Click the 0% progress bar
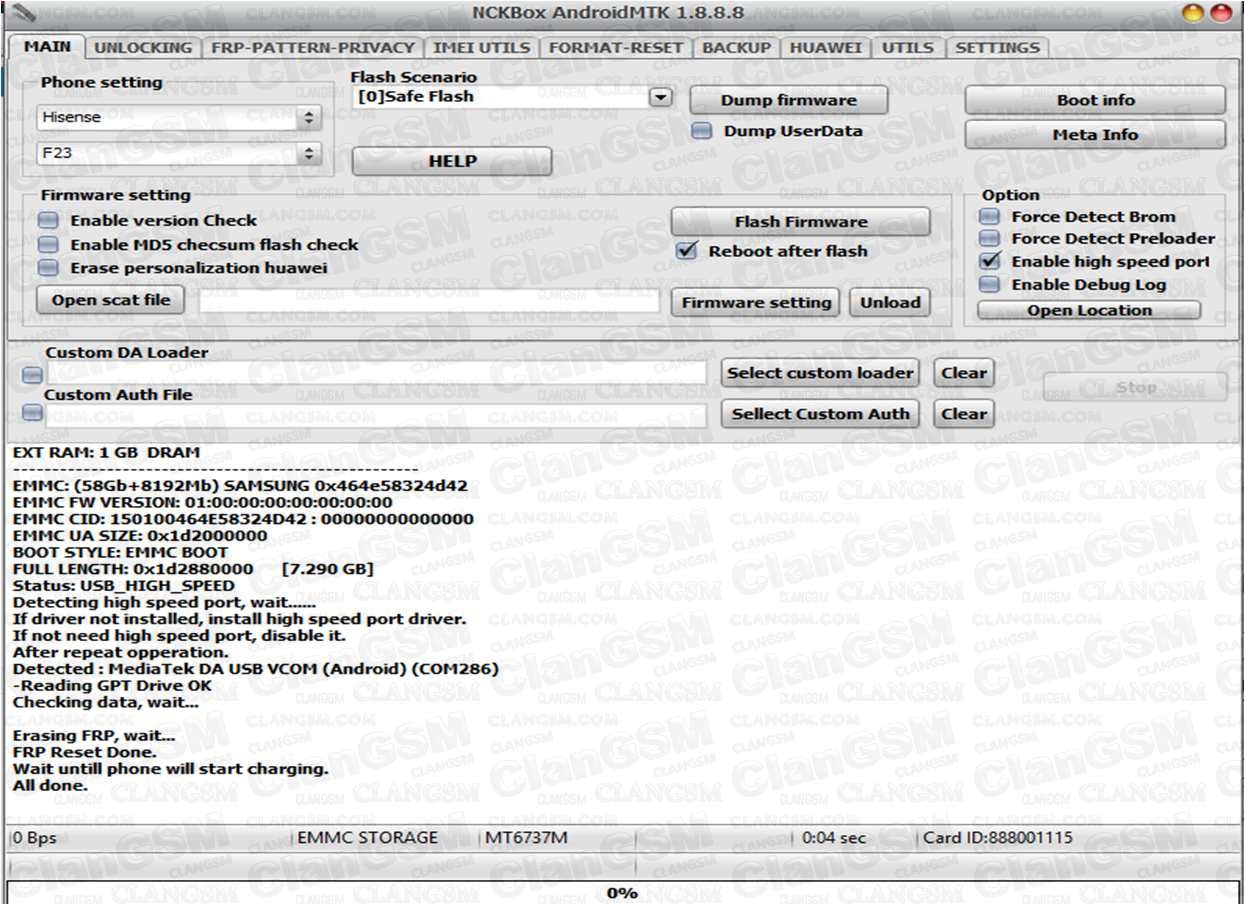The image size is (1245, 905). click(622, 892)
